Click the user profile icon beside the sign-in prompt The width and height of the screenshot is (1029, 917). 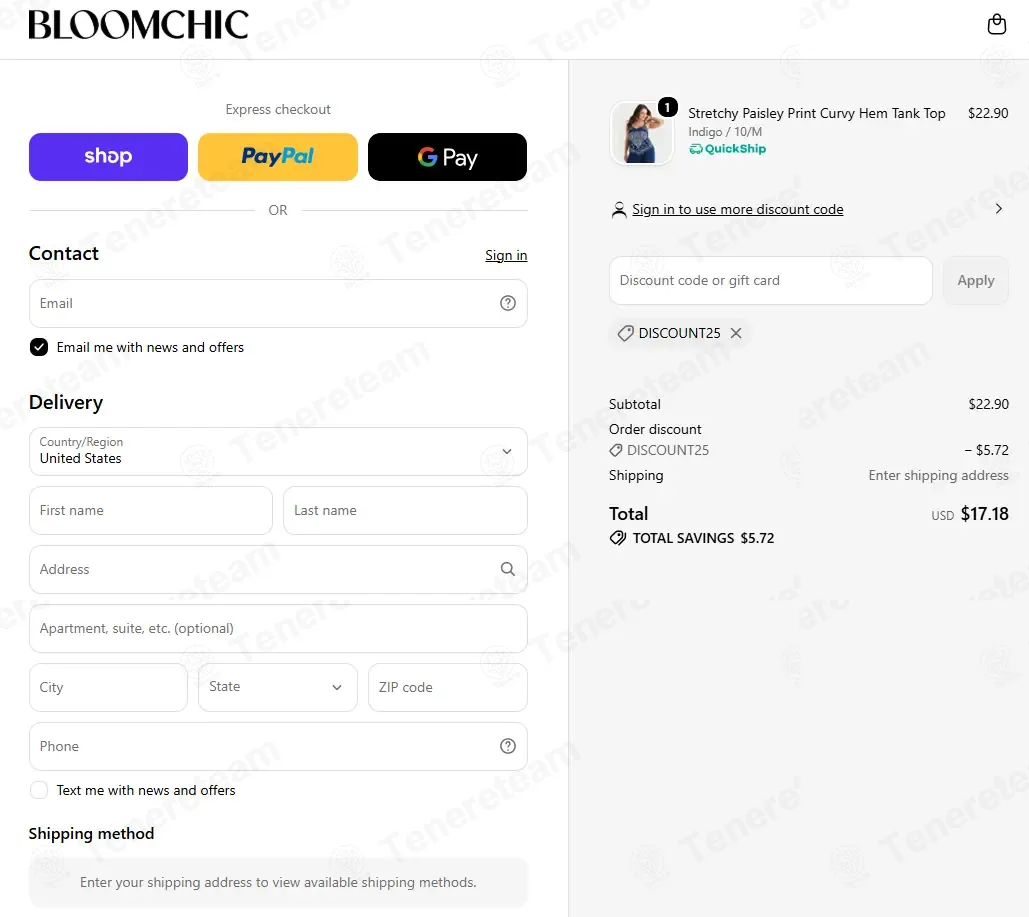coord(618,210)
